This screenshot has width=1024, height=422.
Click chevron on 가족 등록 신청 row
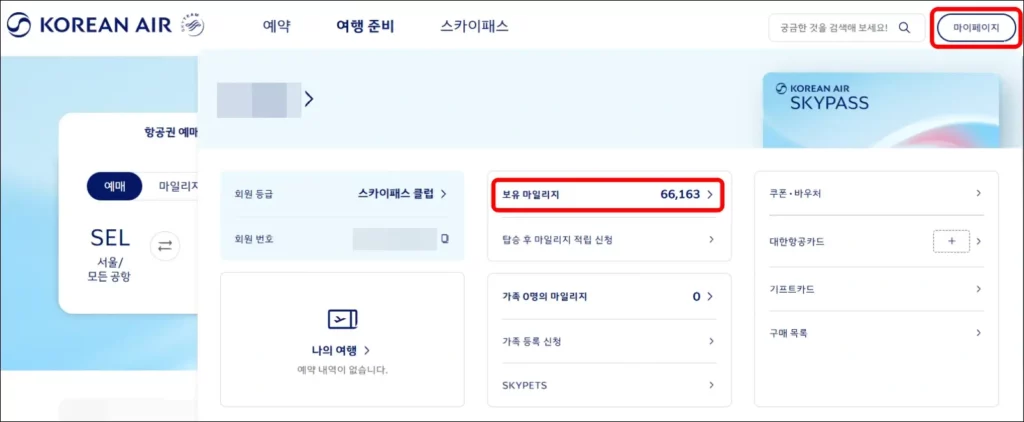[x=711, y=341]
